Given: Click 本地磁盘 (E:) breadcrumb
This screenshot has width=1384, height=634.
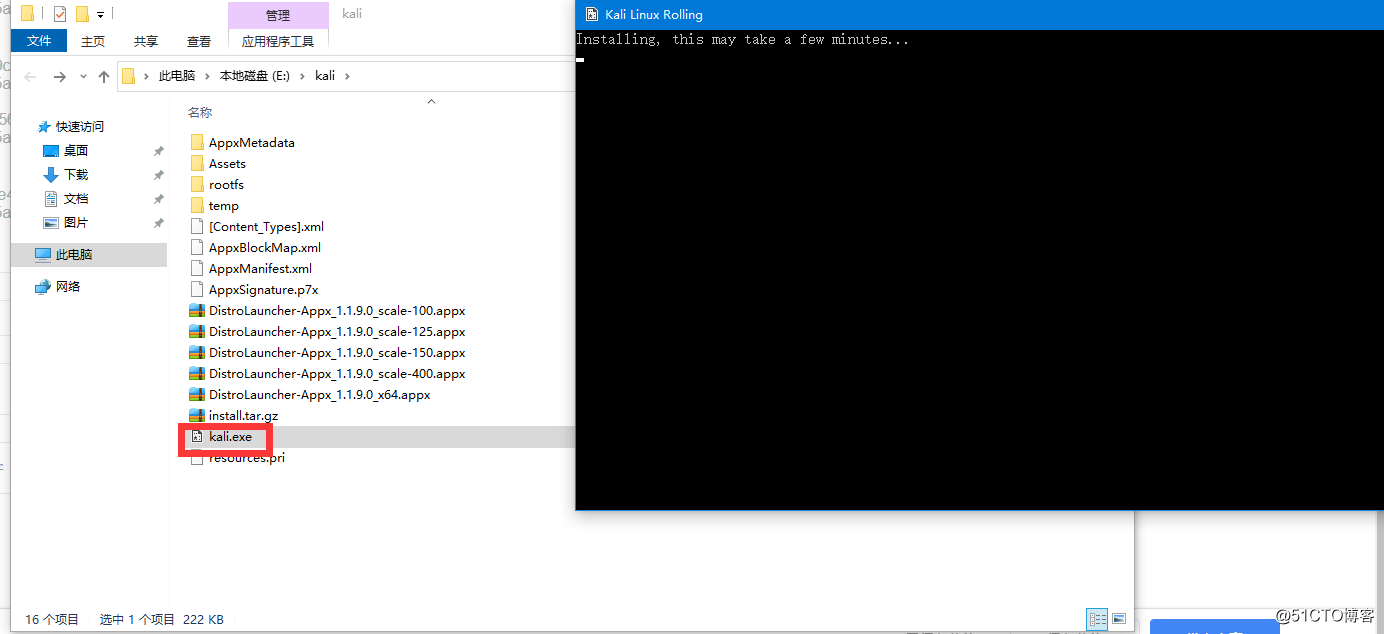Looking at the screenshot, I should tap(255, 76).
